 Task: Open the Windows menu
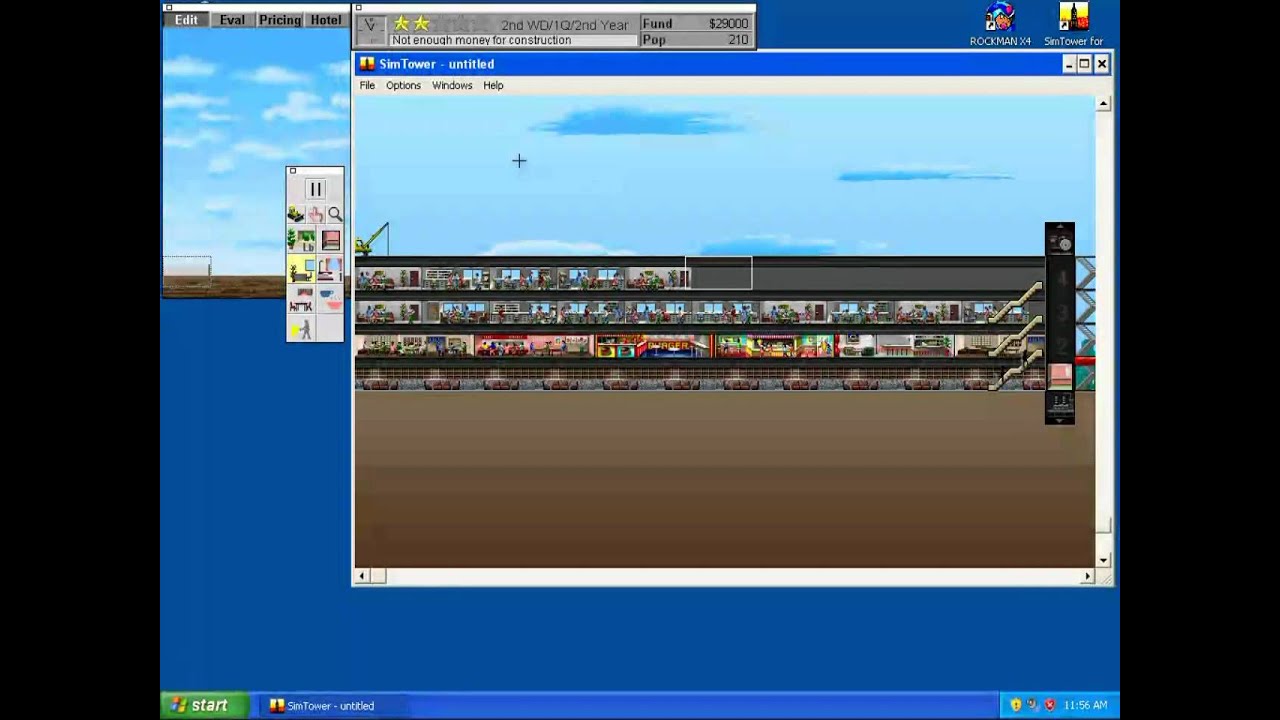click(x=452, y=86)
